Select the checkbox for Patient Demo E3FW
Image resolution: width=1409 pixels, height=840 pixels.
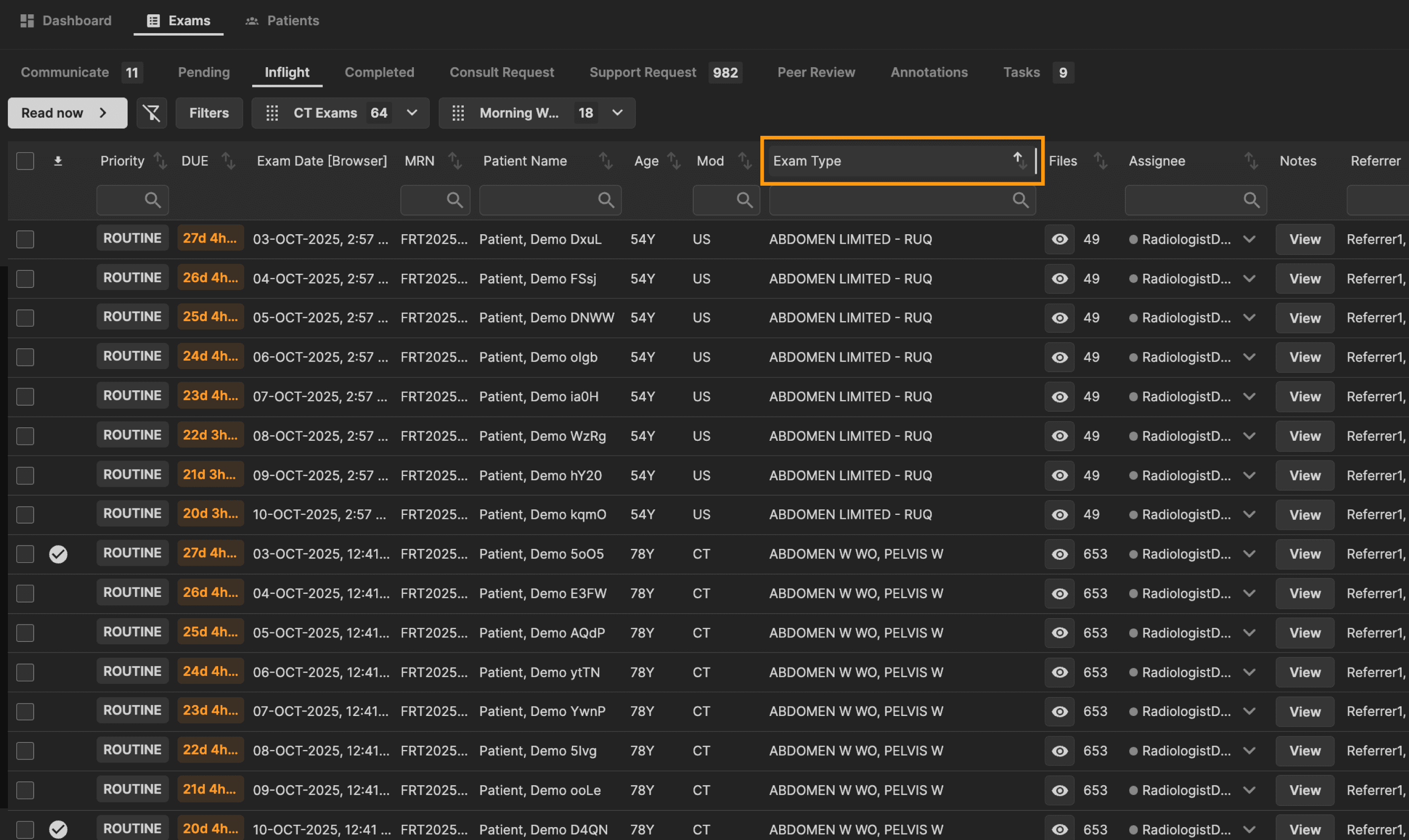pos(25,594)
